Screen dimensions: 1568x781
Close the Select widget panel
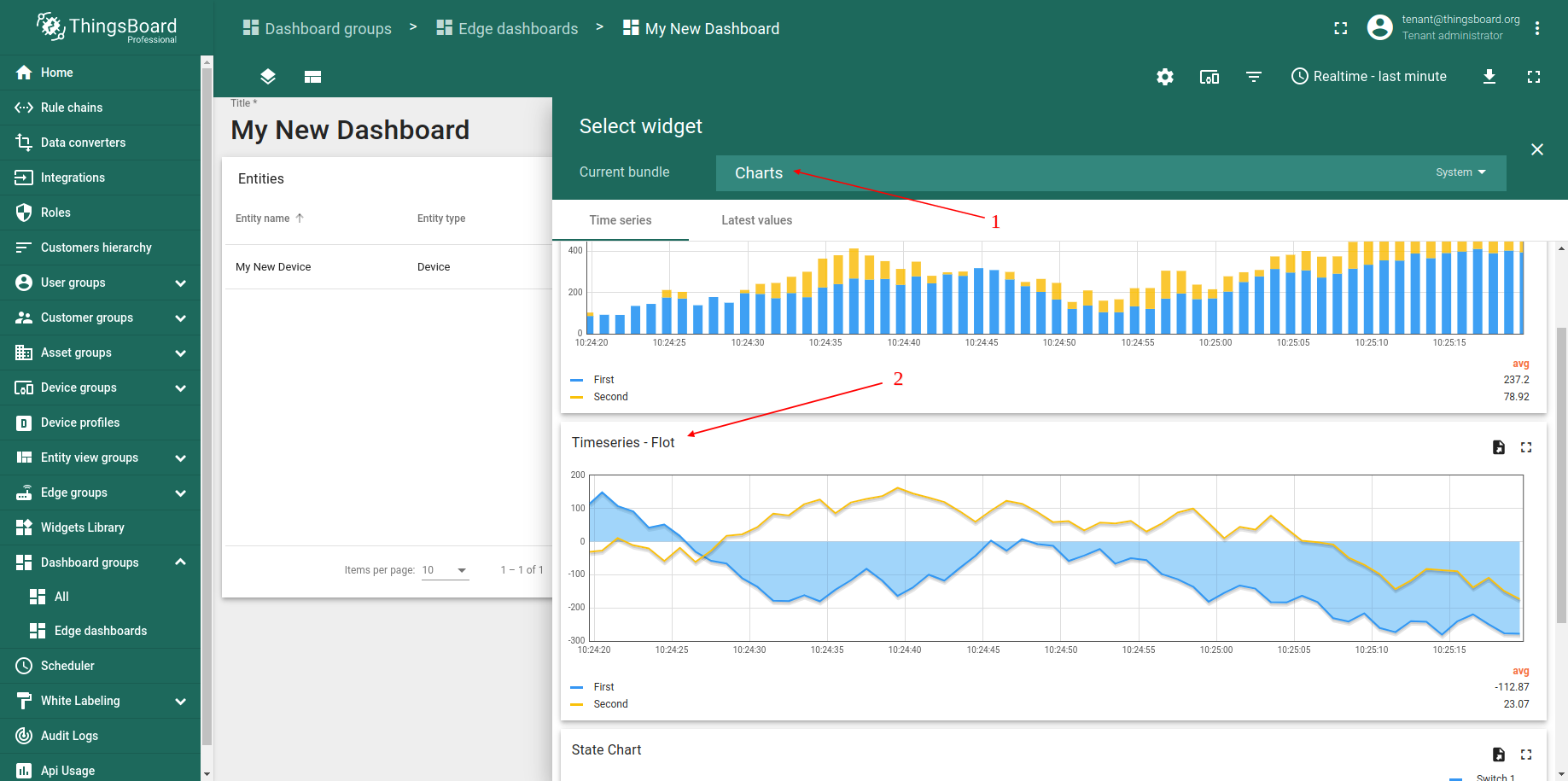[x=1537, y=149]
